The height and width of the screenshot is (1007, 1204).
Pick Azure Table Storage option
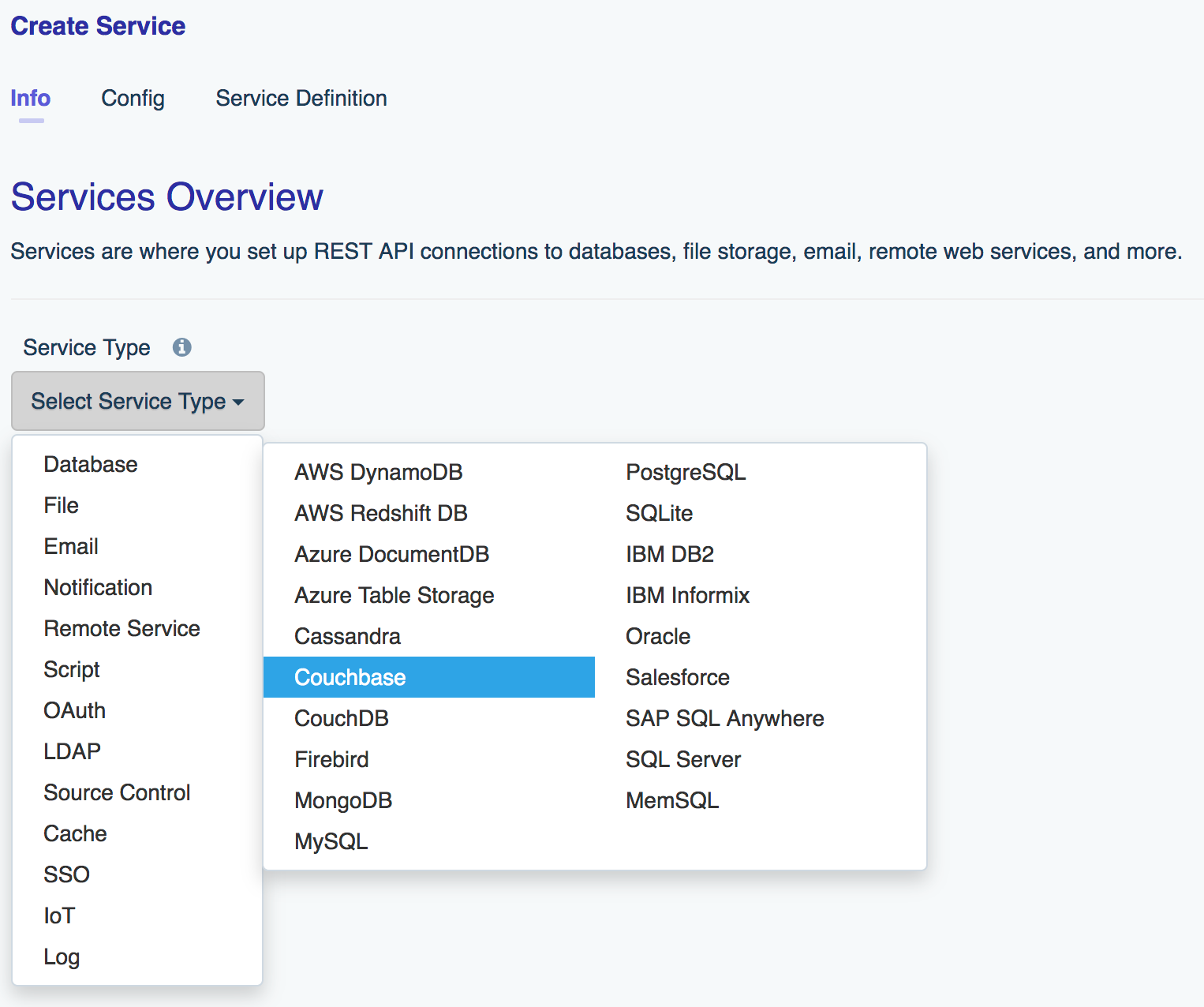tap(429, 595)
